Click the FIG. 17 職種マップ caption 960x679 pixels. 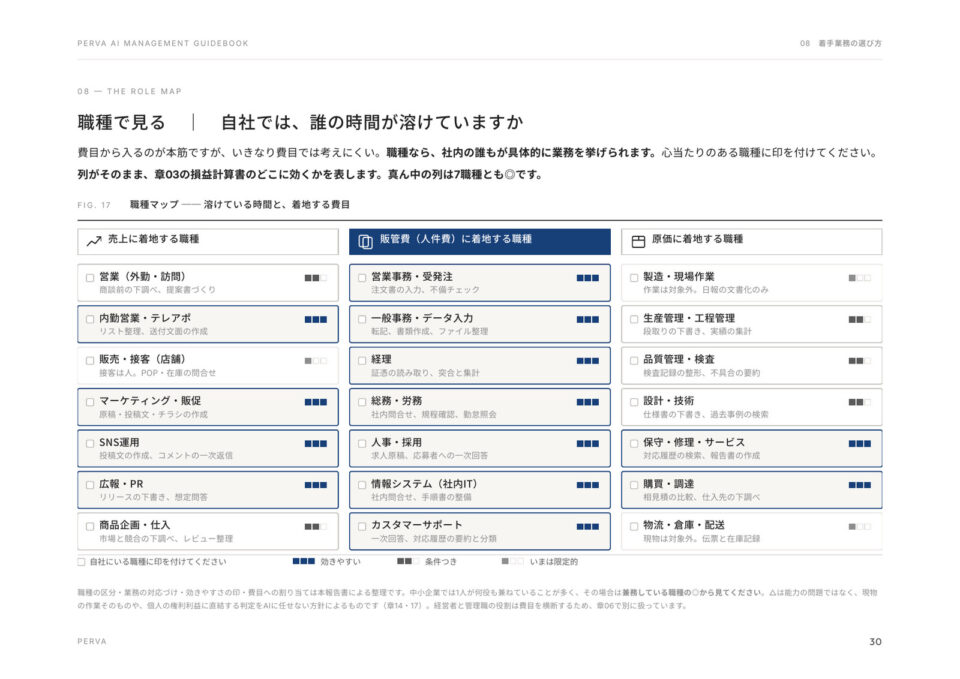(x=214, y=204)
